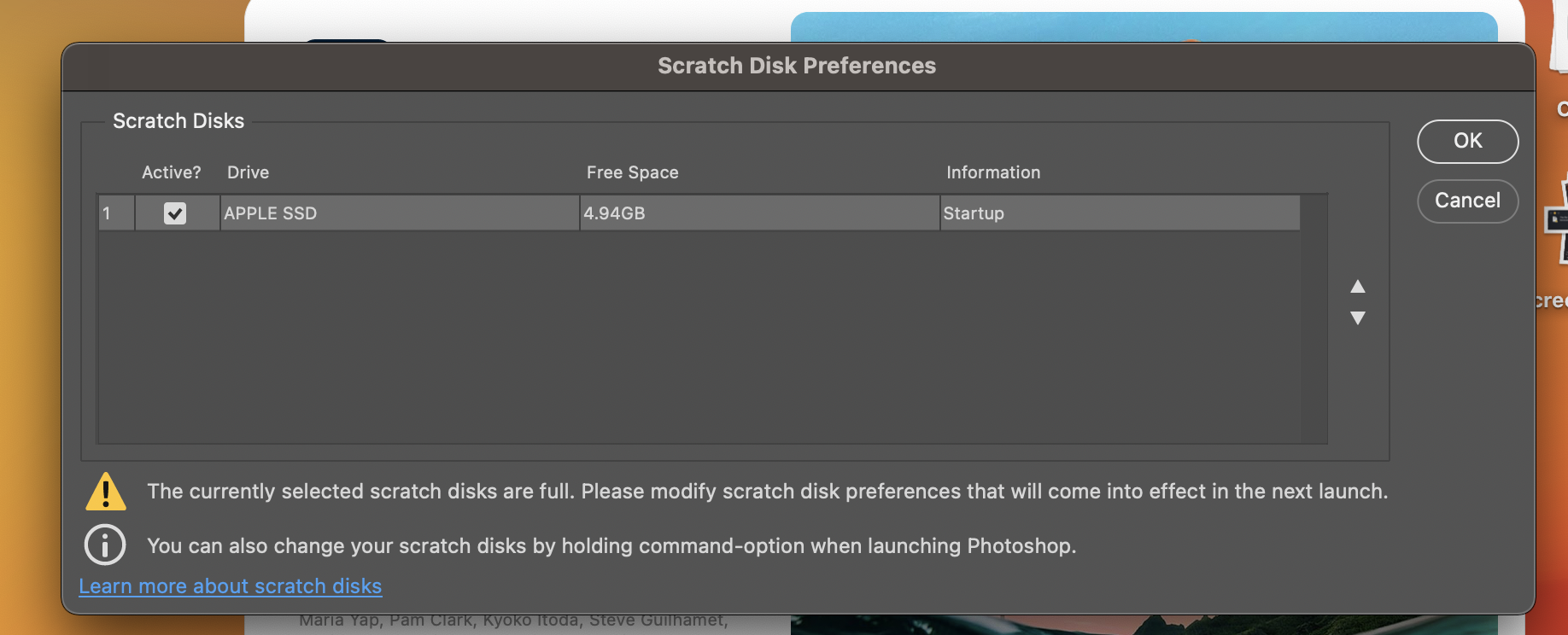The width and height of the screenshot is (1568, 635).
Task: Open the Learn more about scratch disks link
Action: [230, 586]
